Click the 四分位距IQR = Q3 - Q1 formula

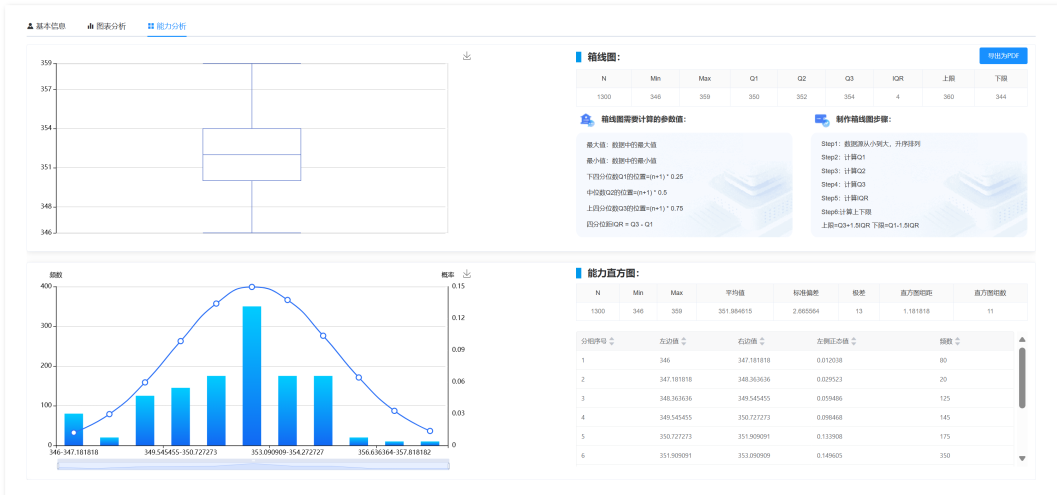[x=620, y=224]
